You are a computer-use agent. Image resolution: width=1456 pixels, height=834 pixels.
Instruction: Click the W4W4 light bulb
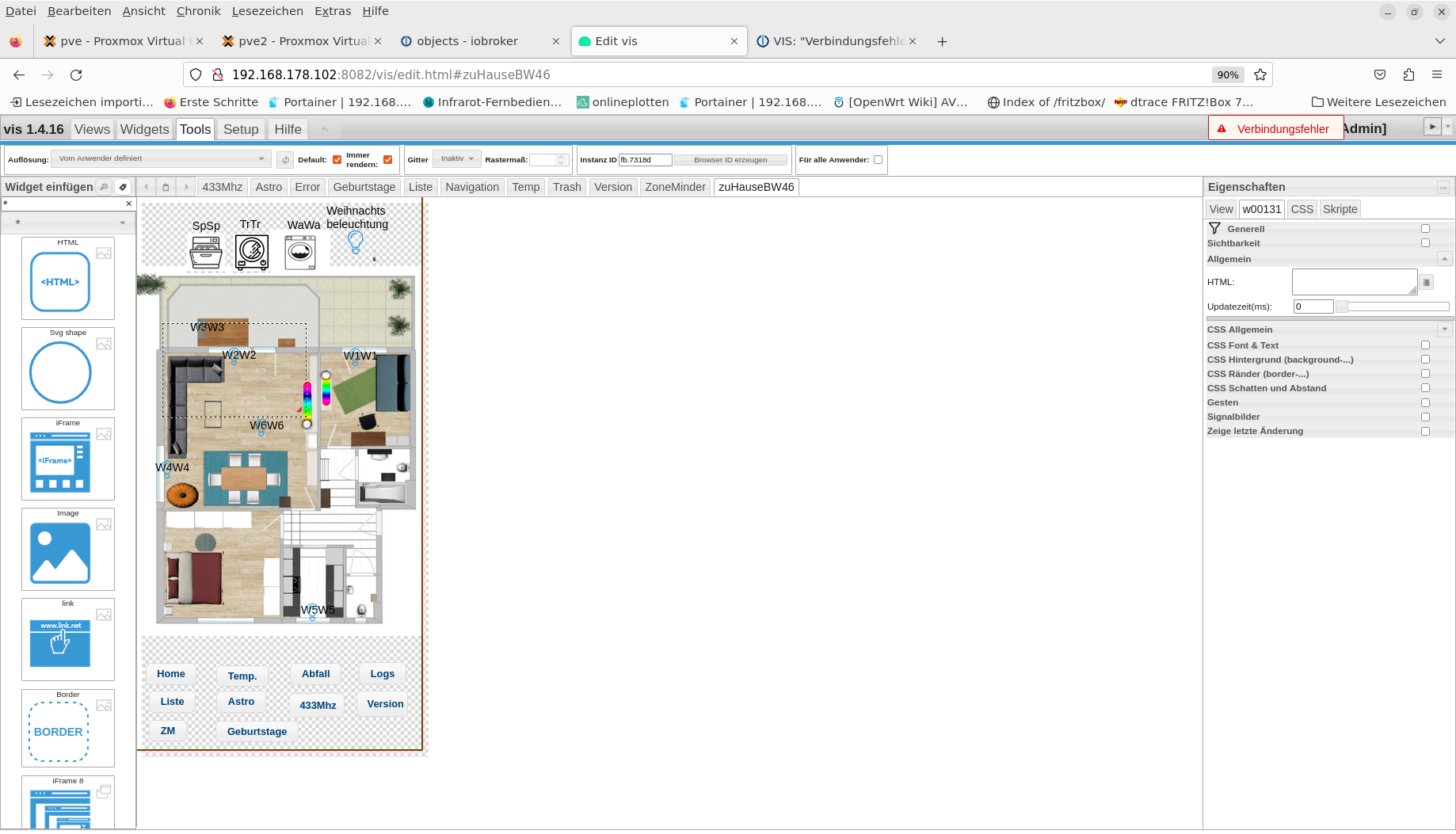166,468
